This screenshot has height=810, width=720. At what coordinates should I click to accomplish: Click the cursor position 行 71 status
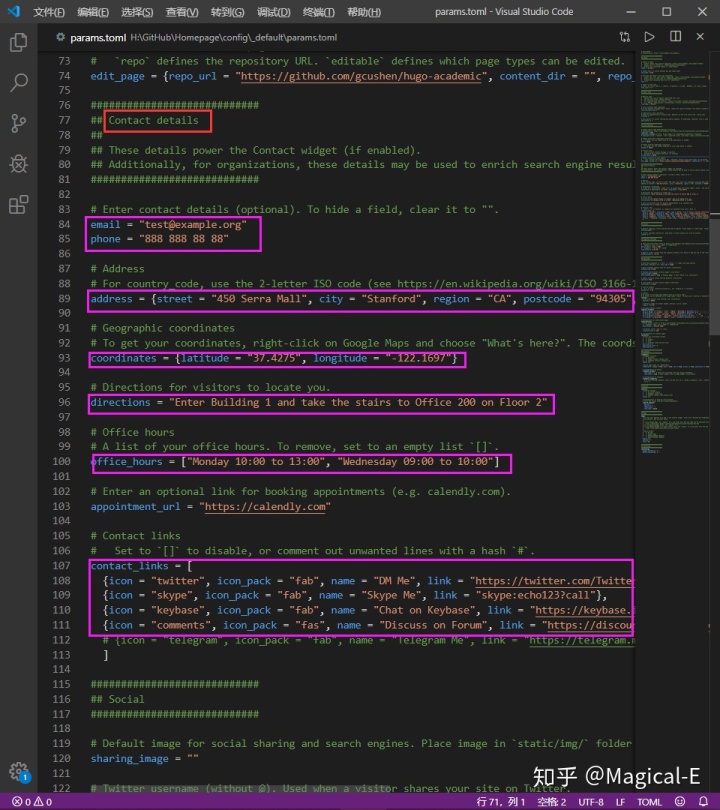[x=500, y=802]
